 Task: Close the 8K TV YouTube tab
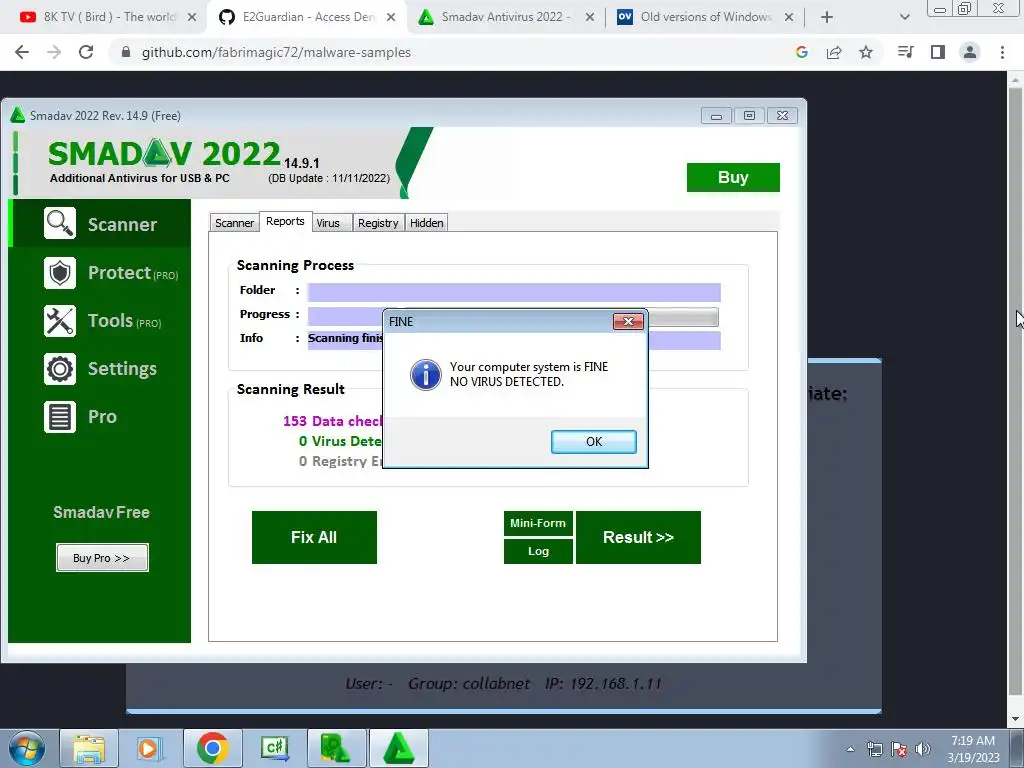[191, 17]
